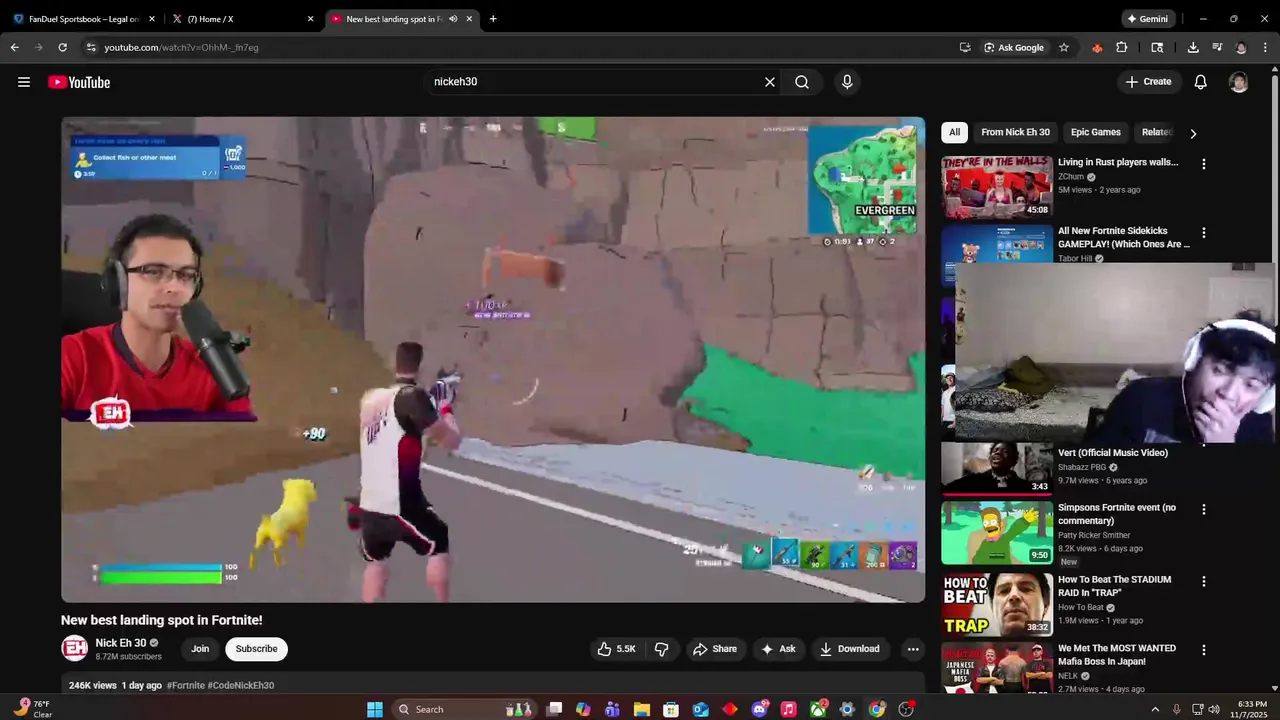
Task: Open more actions below the video
Action: tap(913, 649)
